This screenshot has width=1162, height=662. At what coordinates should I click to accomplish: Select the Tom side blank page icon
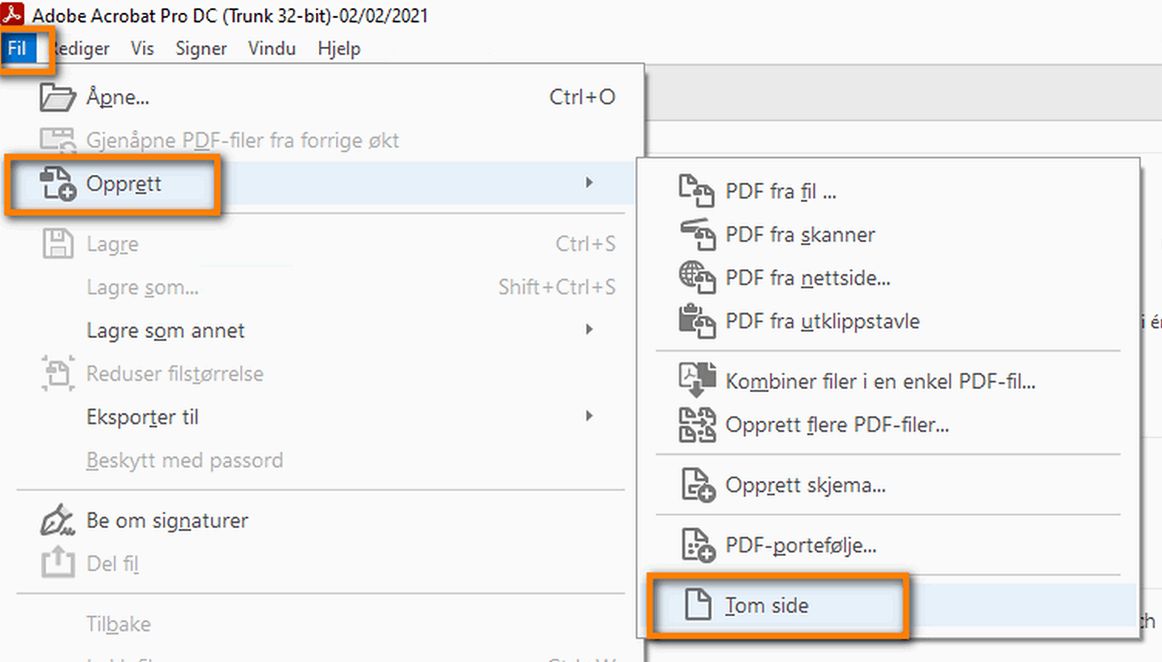click(x=700, y=605)
